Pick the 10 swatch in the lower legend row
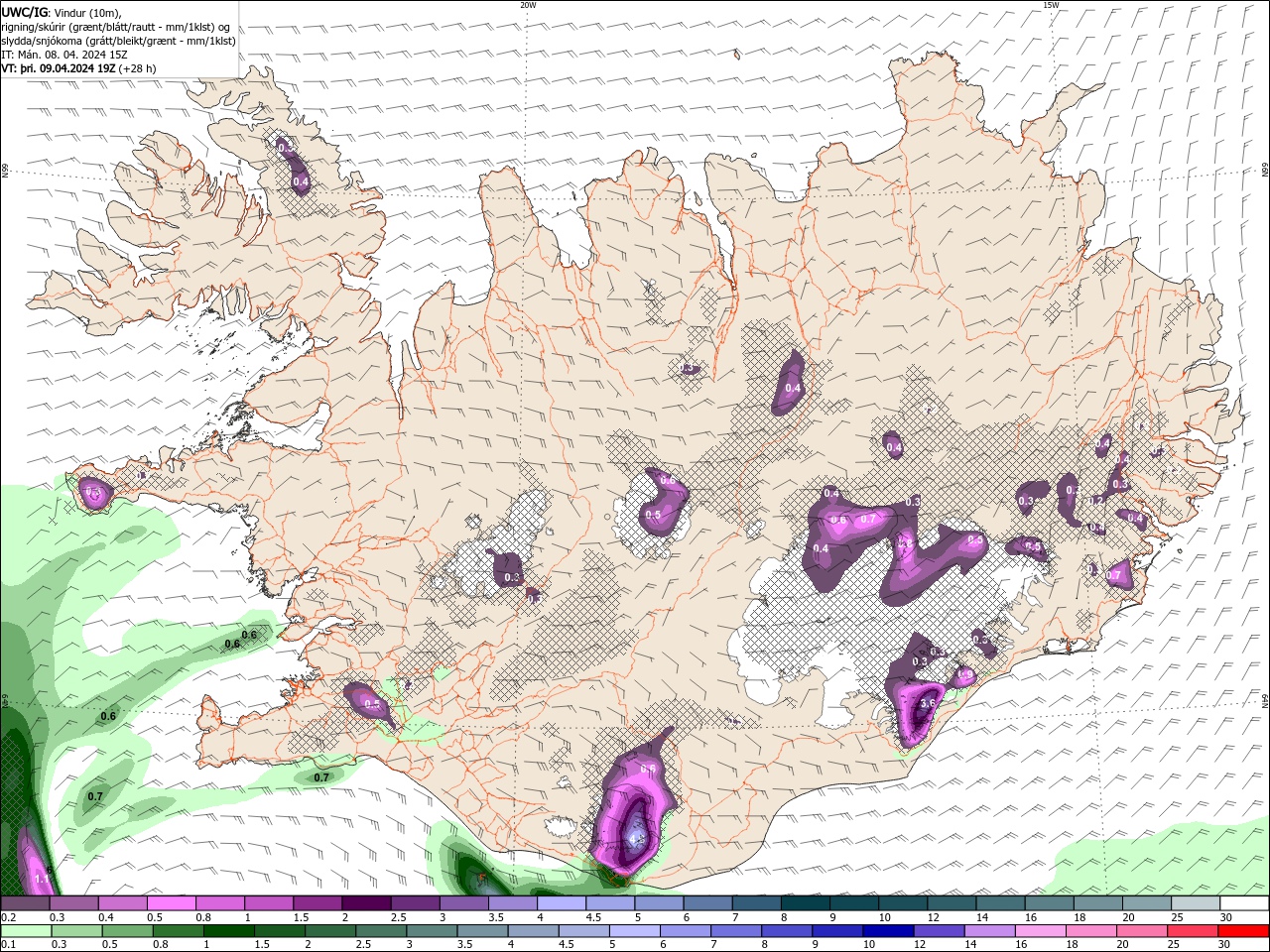Viewport: 1270px width, 952px height. tap(888, 931)
